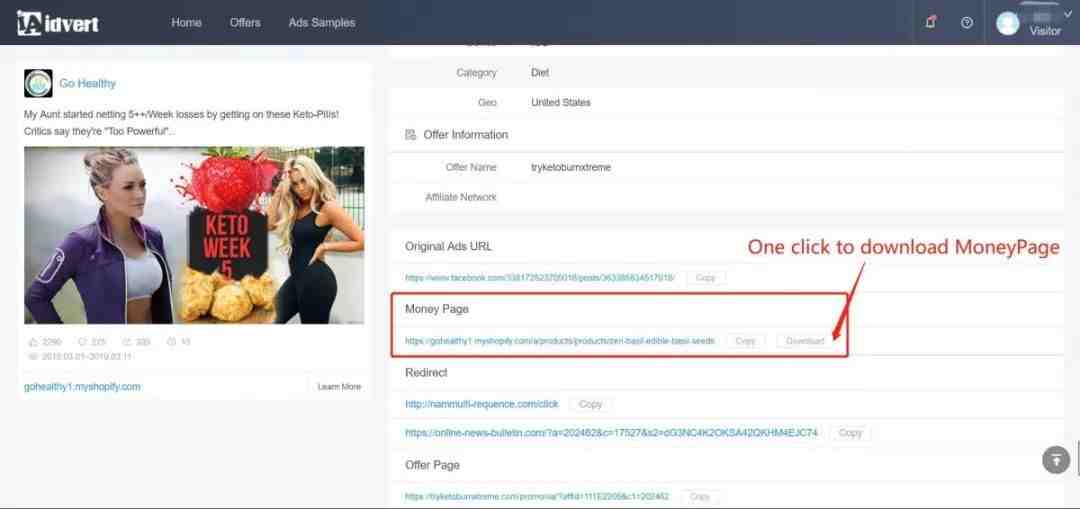The width and height of the screenshot is (1080, 509).
Task: Click the Learn More button
Action: tap(339, 387)
